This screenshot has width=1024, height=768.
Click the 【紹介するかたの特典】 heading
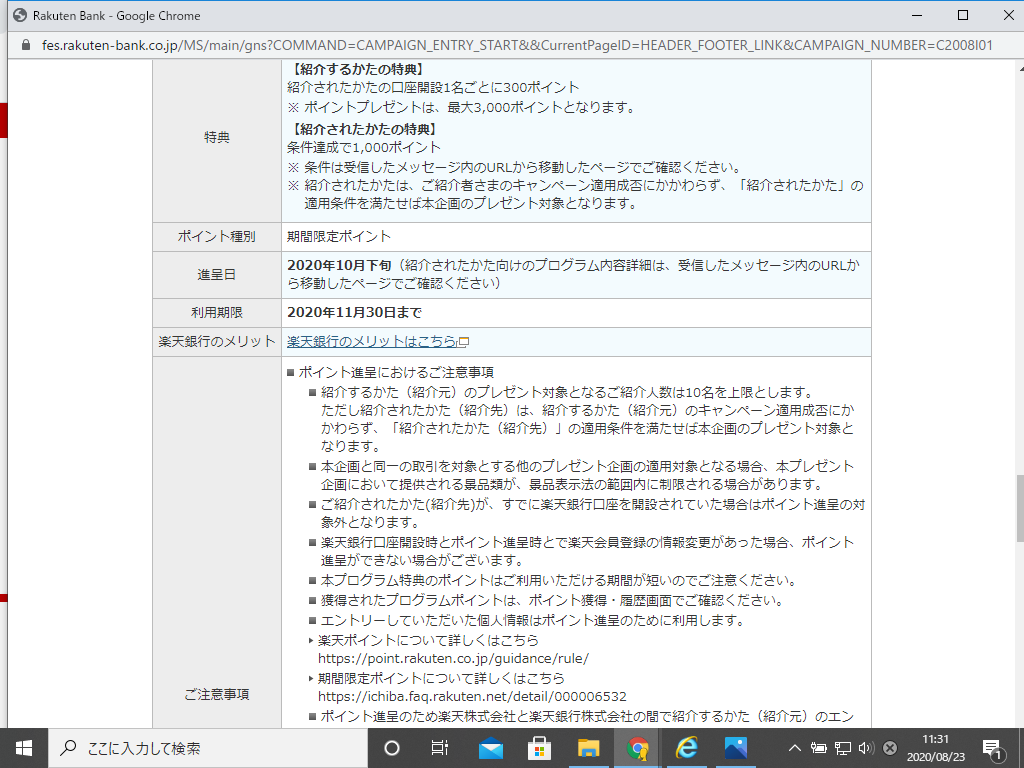coord(359,69)
